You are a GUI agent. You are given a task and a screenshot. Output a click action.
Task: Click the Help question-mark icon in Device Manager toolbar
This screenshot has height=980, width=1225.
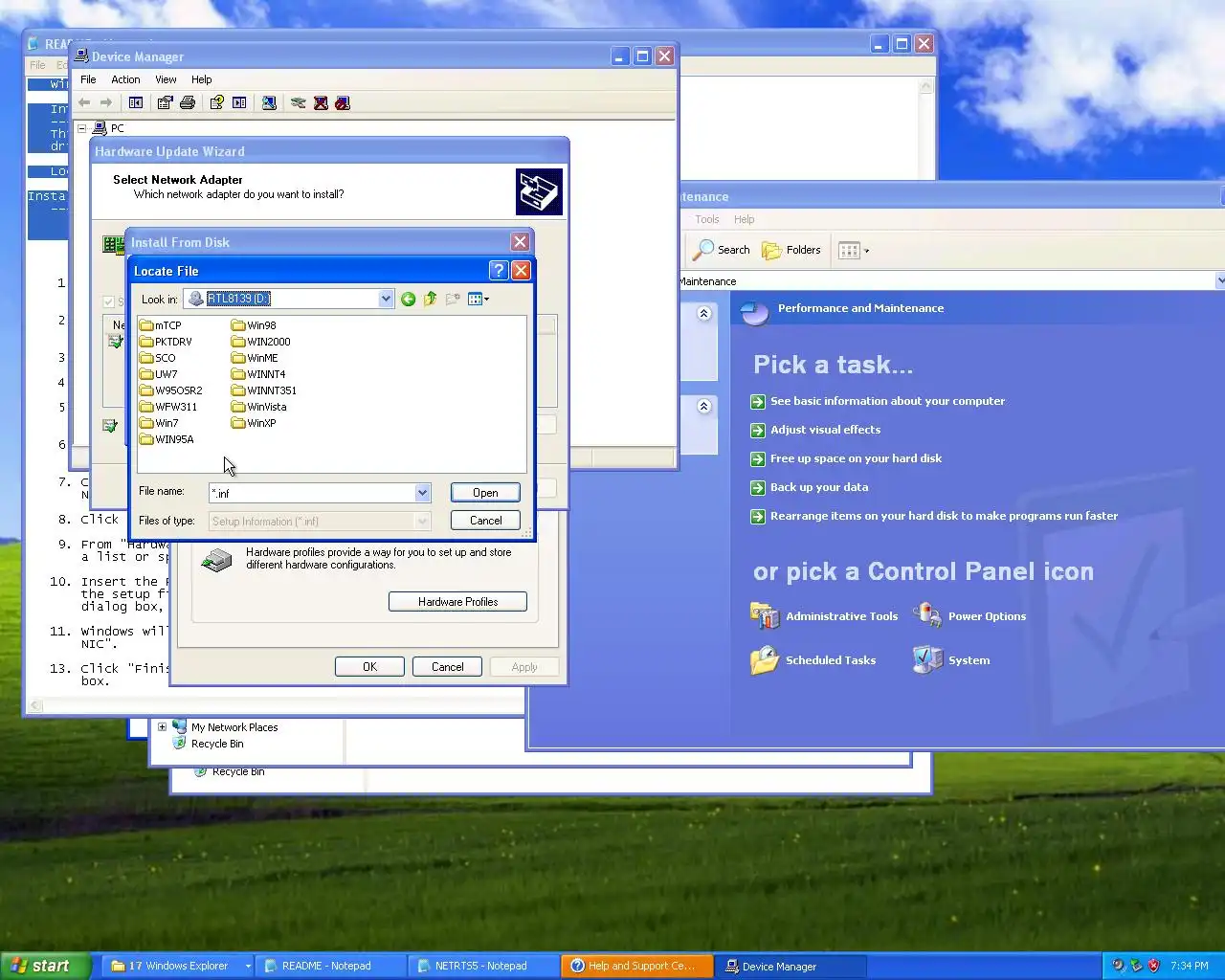[217, 103]
